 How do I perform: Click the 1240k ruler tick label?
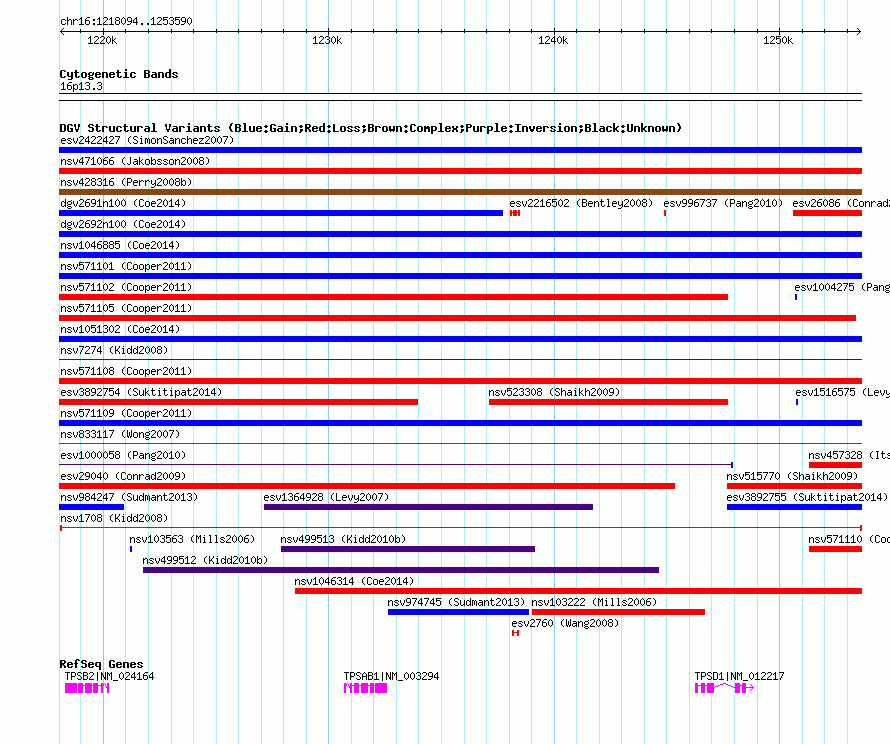point(553,40)
